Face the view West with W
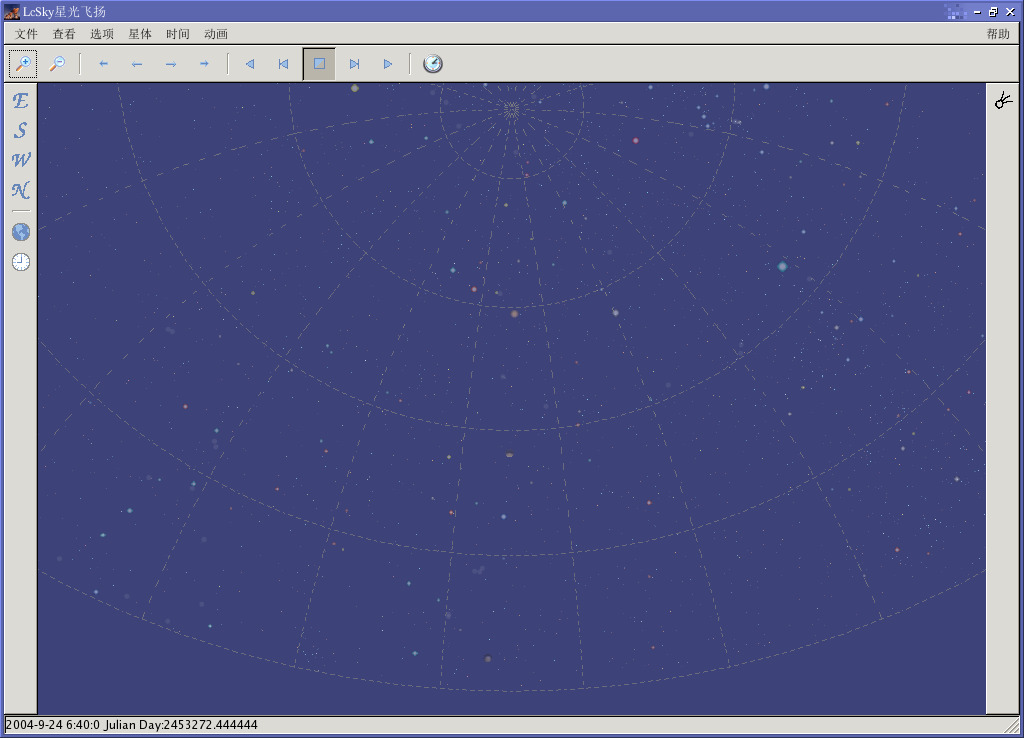Screen dimensions: 1024x738 pyautogui.click(x=21, y=160)
